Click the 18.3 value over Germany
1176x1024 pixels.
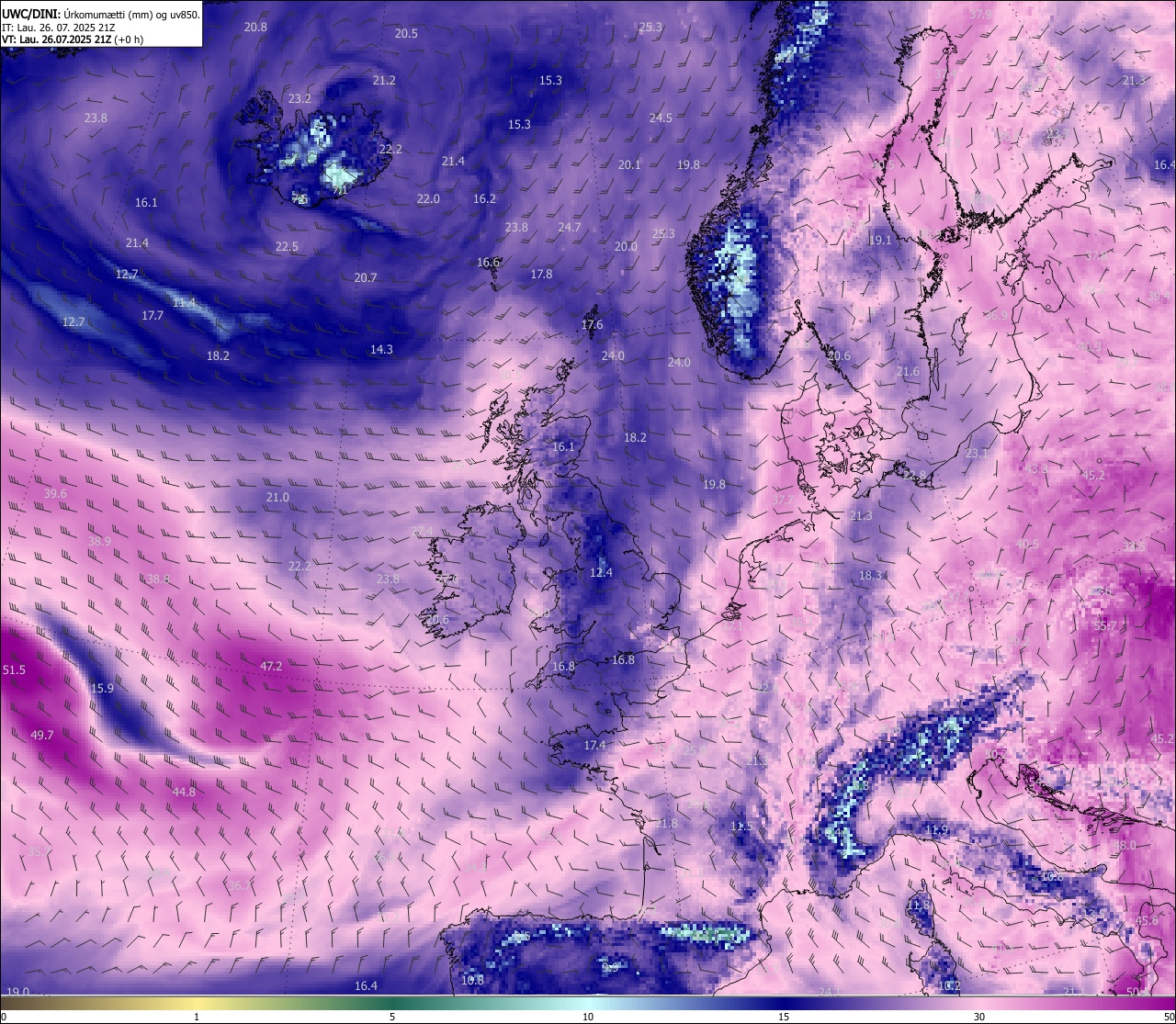pos(870,575)
